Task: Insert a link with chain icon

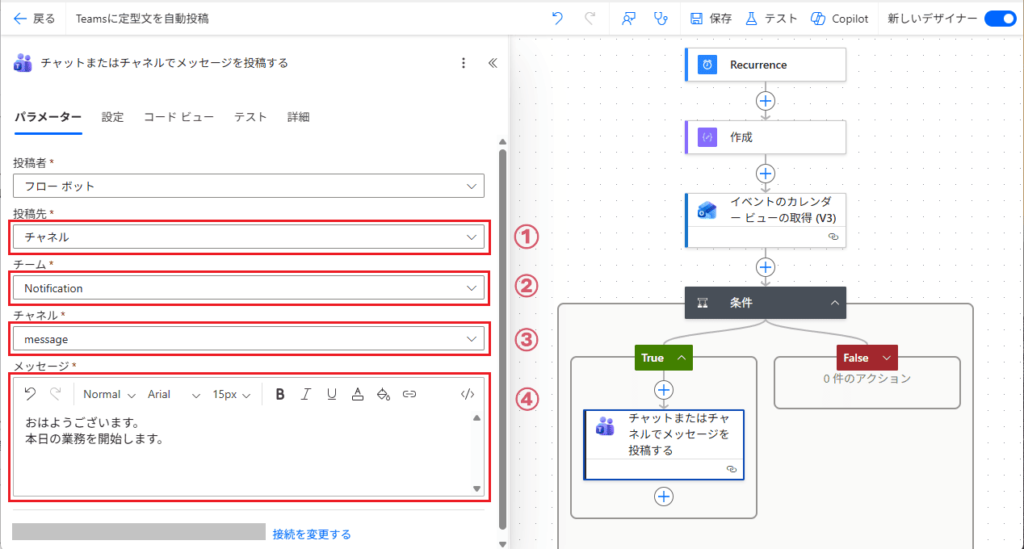Action: click(409, 394)
